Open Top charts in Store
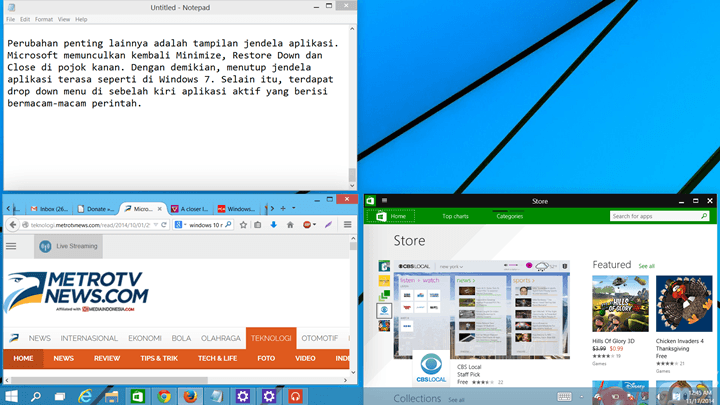The height and width of the screenshot is (405, 720). [x=456, y=216]
